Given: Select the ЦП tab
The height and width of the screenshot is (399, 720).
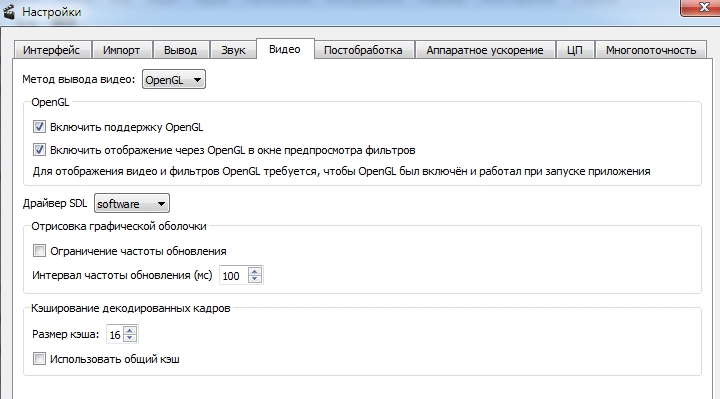Looking at the screenshot, I should click(x=574, y=50).
